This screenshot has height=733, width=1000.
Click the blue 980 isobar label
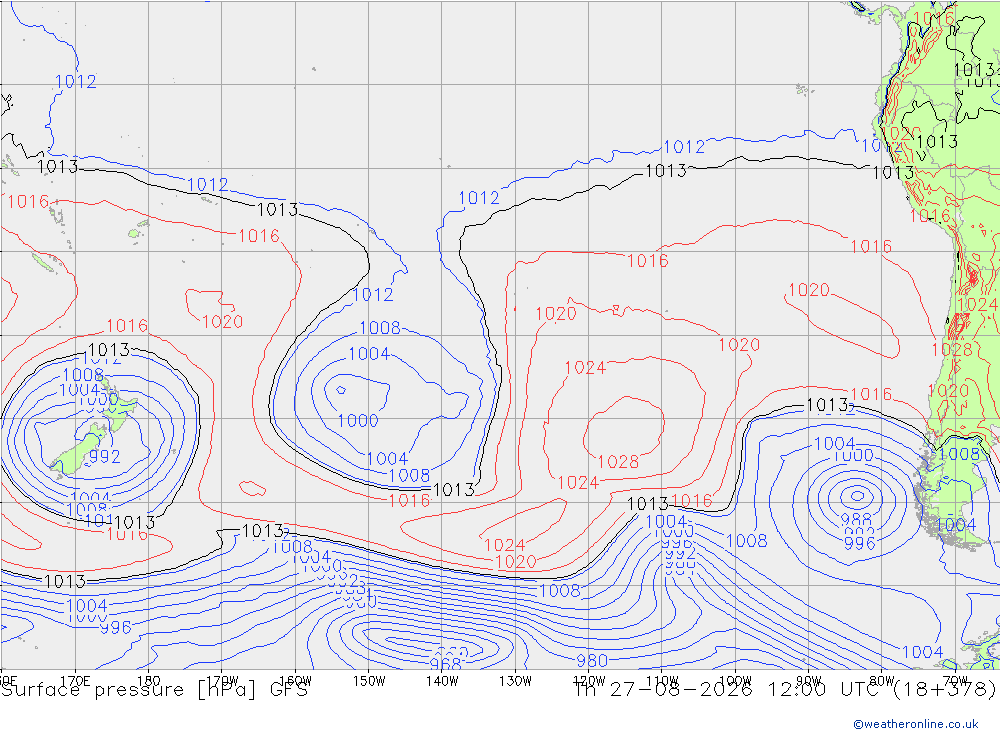click(591, 660)
